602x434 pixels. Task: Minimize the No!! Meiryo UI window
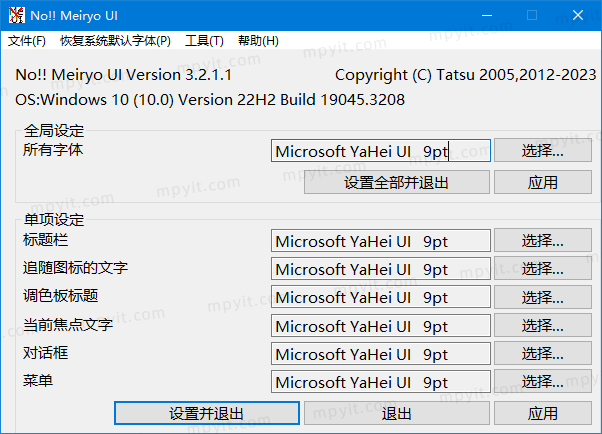point(487,15)
